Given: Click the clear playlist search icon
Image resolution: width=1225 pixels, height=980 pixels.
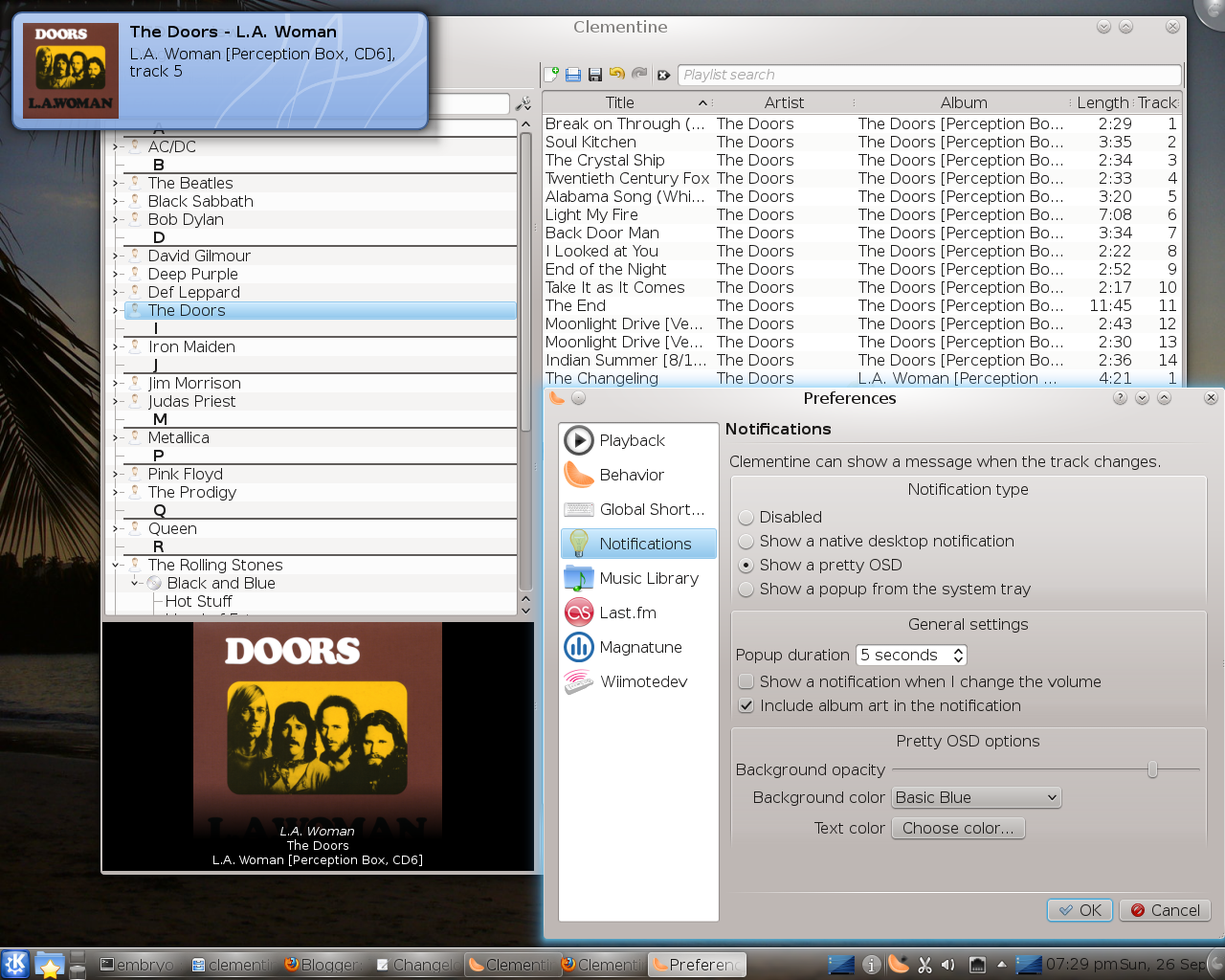Looking at the screenshot, I should [663, 75].
